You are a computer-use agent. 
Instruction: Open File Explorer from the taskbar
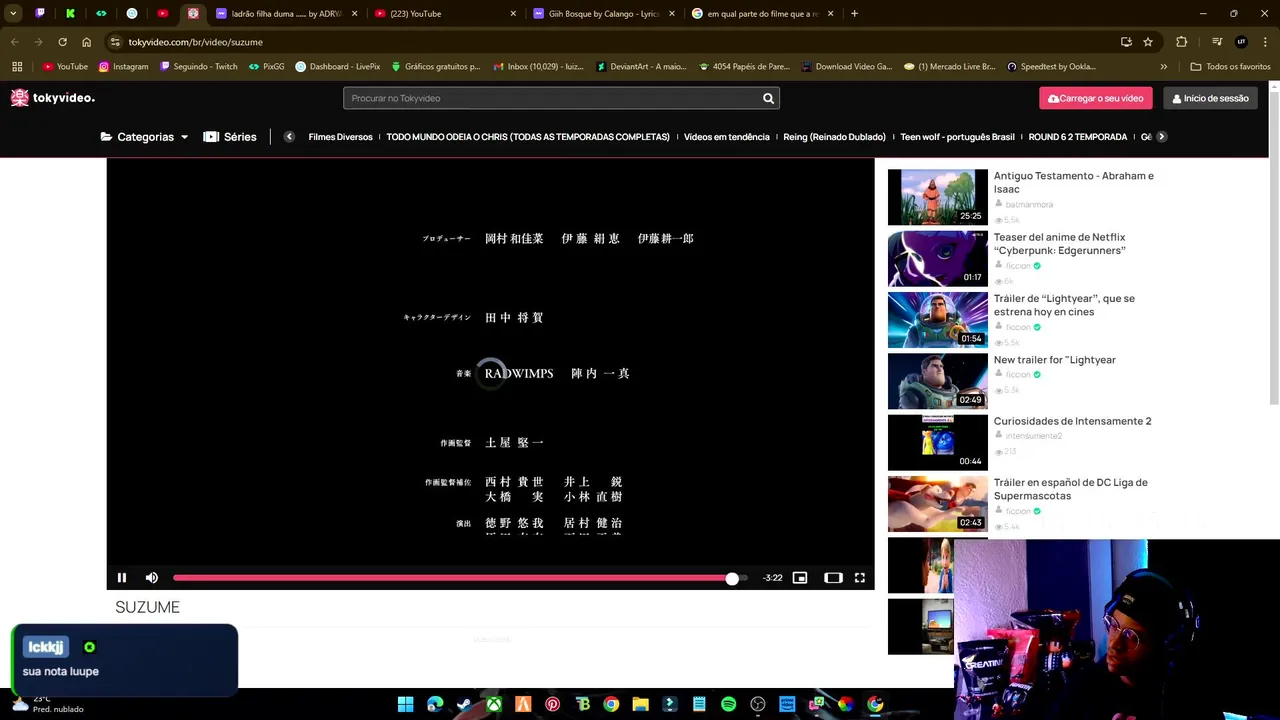pos(640,704)
